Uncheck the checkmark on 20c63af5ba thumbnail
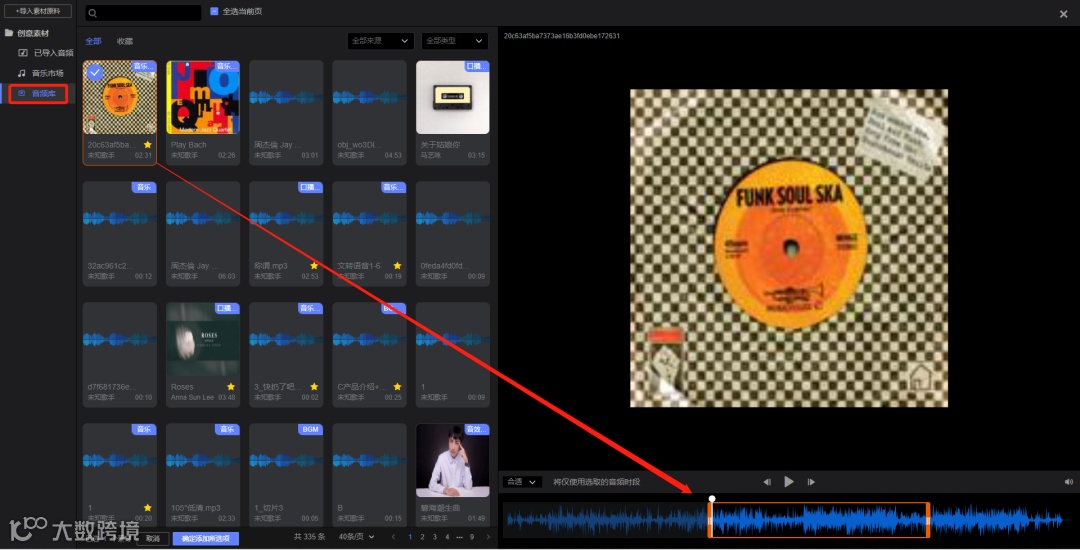 95,72
